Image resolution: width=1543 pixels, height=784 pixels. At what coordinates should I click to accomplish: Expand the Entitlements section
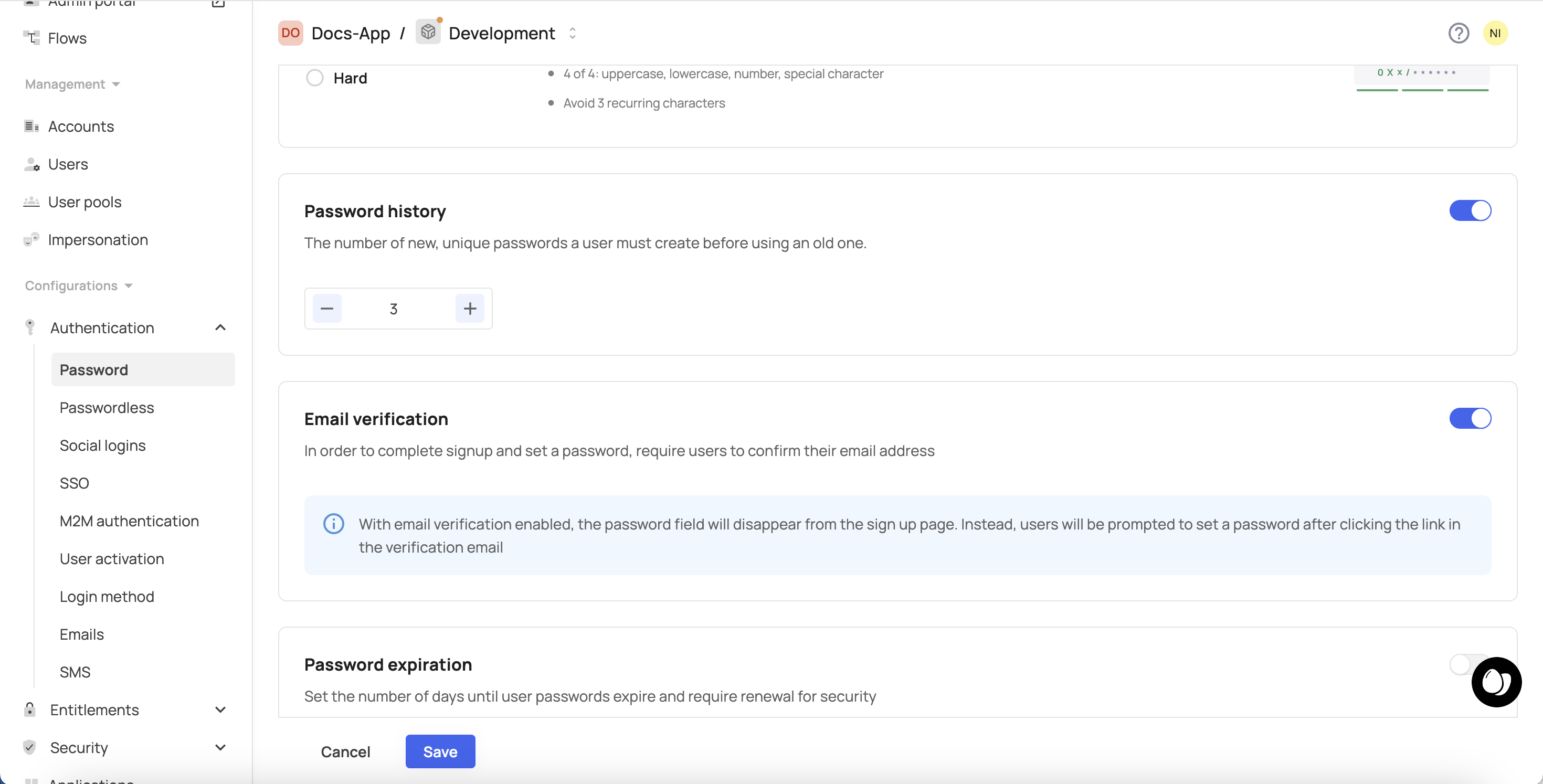tap(220, 709)
